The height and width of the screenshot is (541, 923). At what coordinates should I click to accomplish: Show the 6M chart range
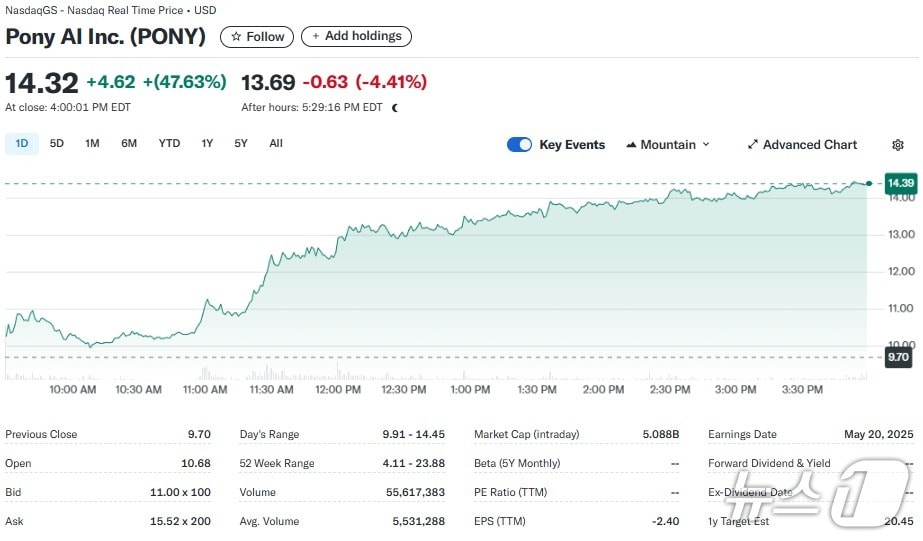129,143
